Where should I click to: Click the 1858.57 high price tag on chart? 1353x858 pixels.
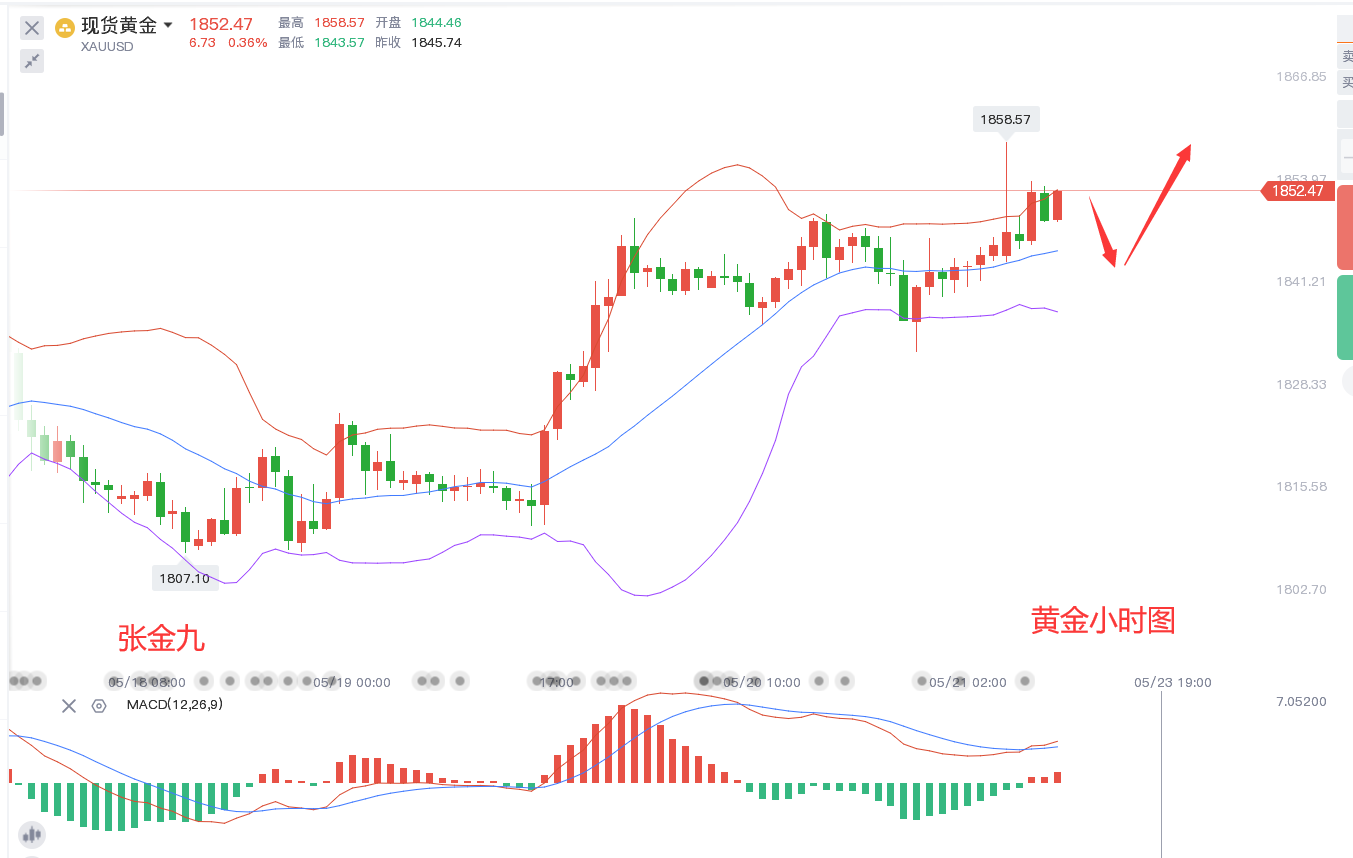pyautogui.click(x=1005, y=120)
